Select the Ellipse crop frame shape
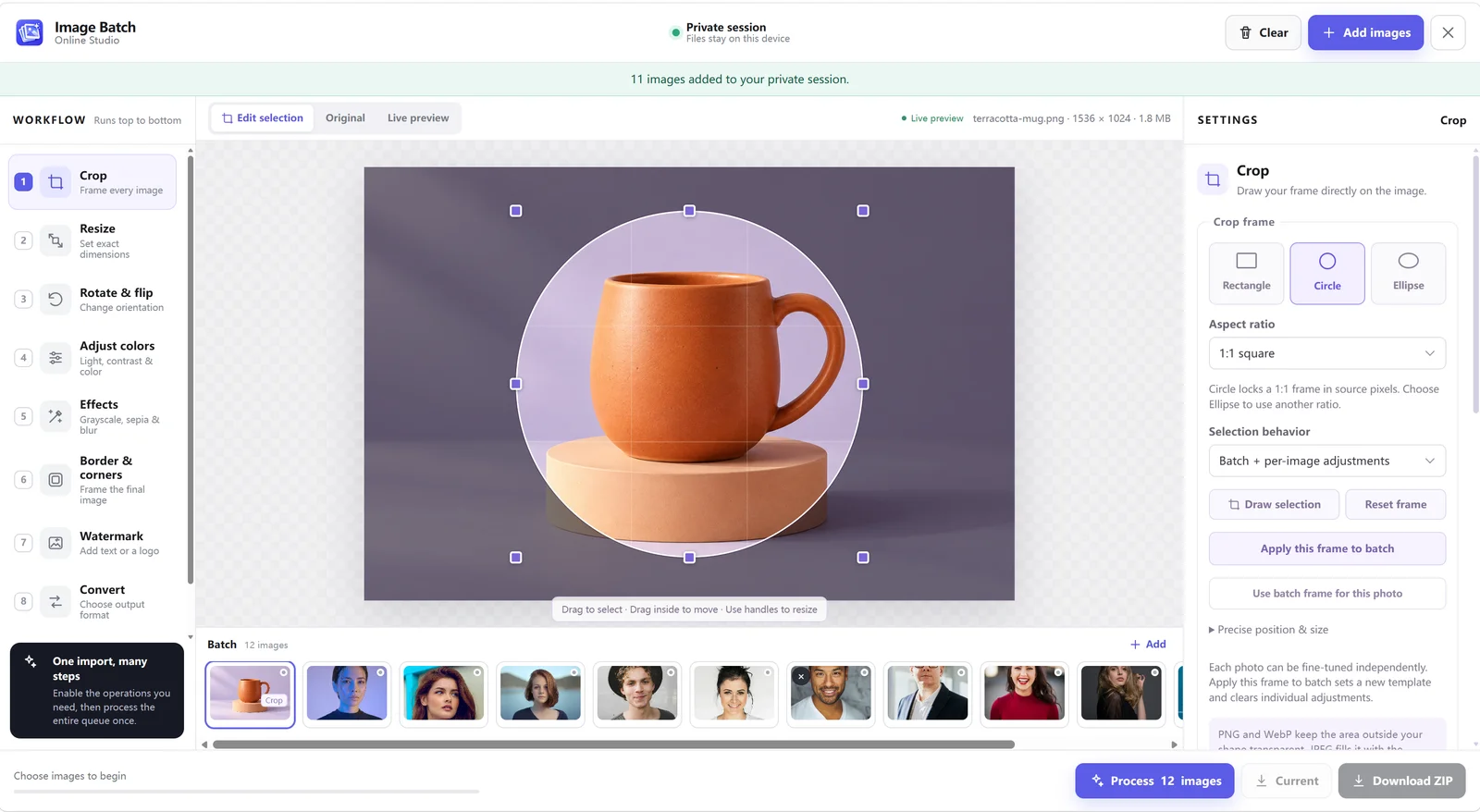Image resolution: width=1480 pixels, height=812 pixels. click(1408, 273)
